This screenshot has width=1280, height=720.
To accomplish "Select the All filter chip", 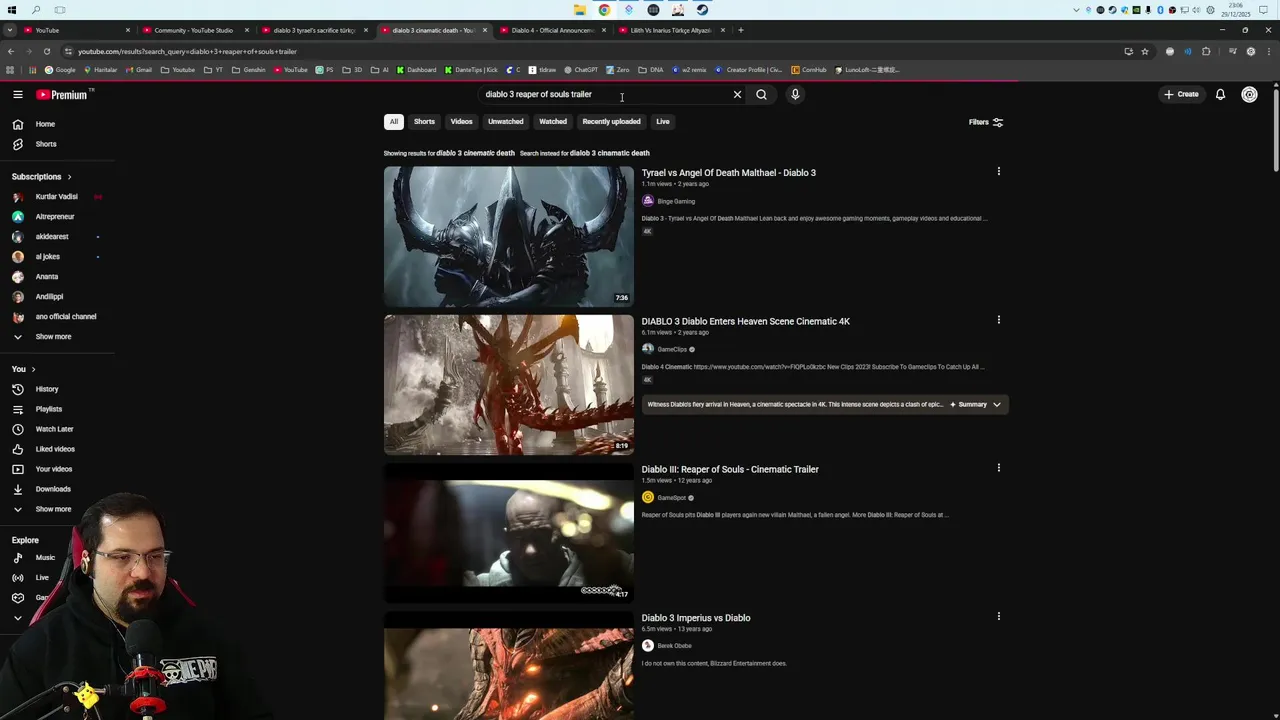I will 394,122.
